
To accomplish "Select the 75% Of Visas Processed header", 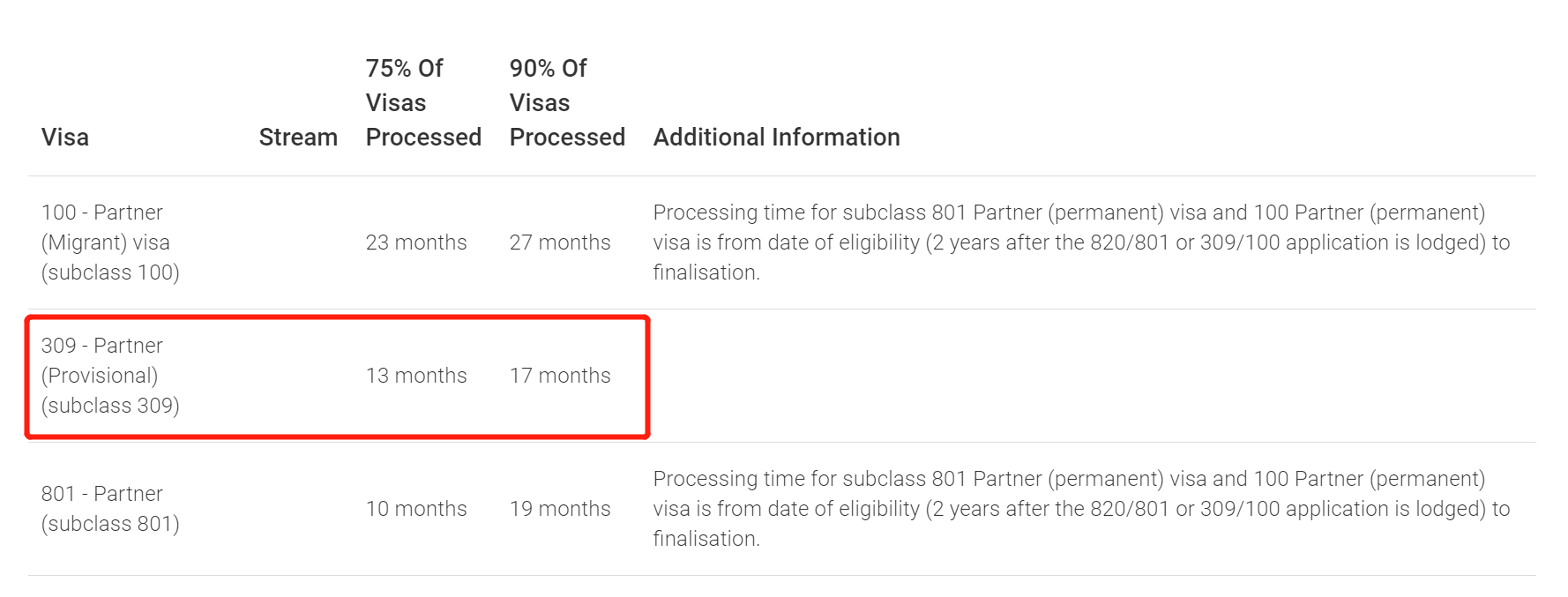I will tap(423, 103).
